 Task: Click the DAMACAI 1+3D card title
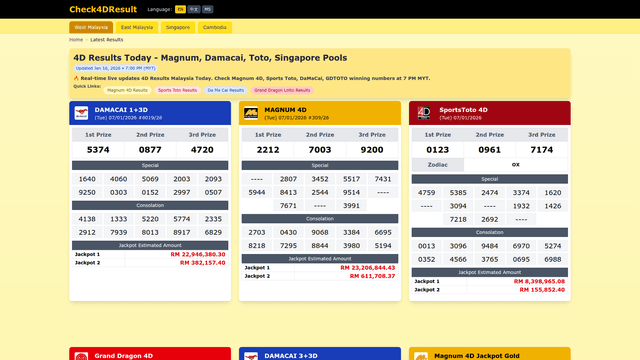pyautogui.click(x=121, y=110)
